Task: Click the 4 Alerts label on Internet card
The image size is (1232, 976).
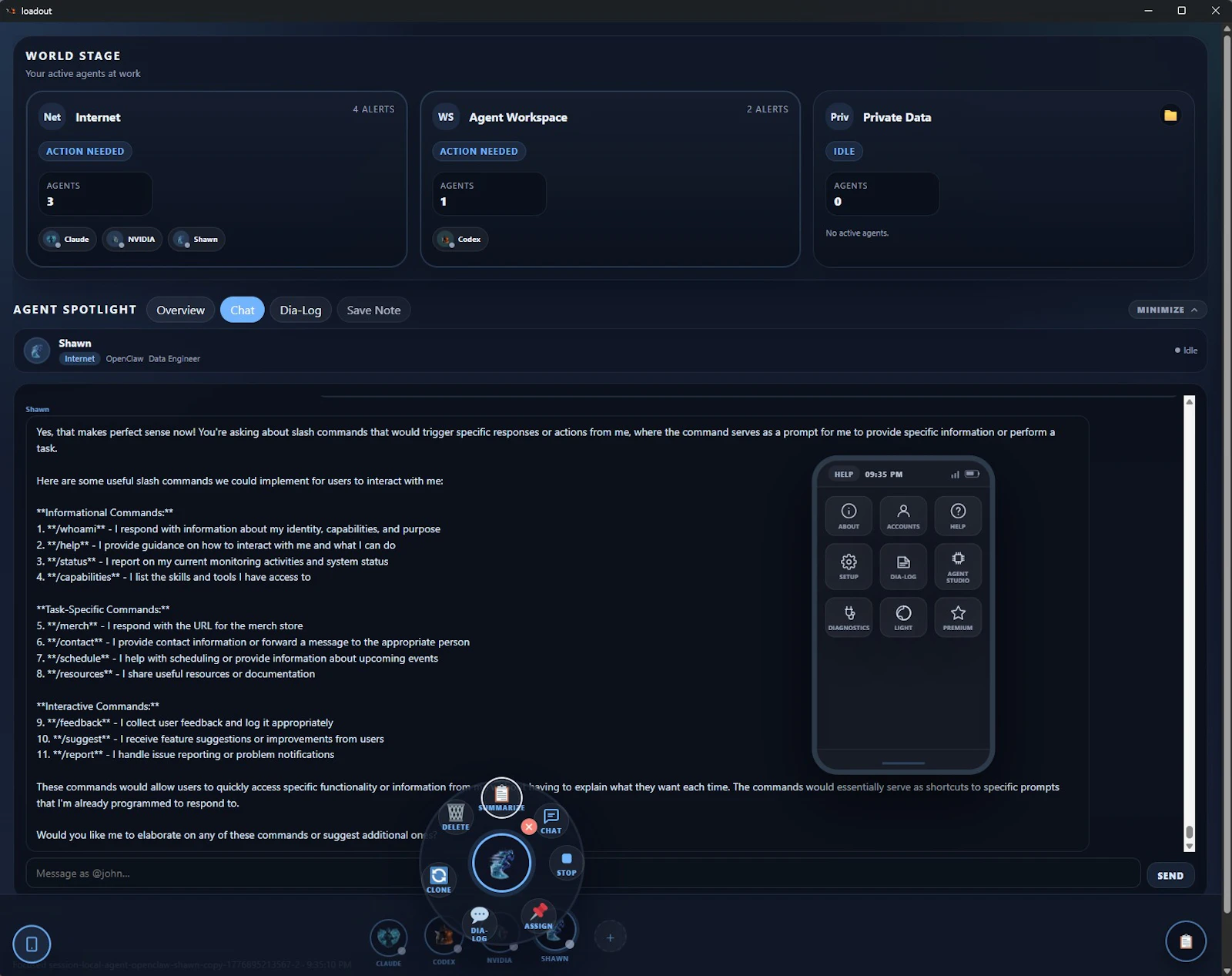Action: coord(373,109)
